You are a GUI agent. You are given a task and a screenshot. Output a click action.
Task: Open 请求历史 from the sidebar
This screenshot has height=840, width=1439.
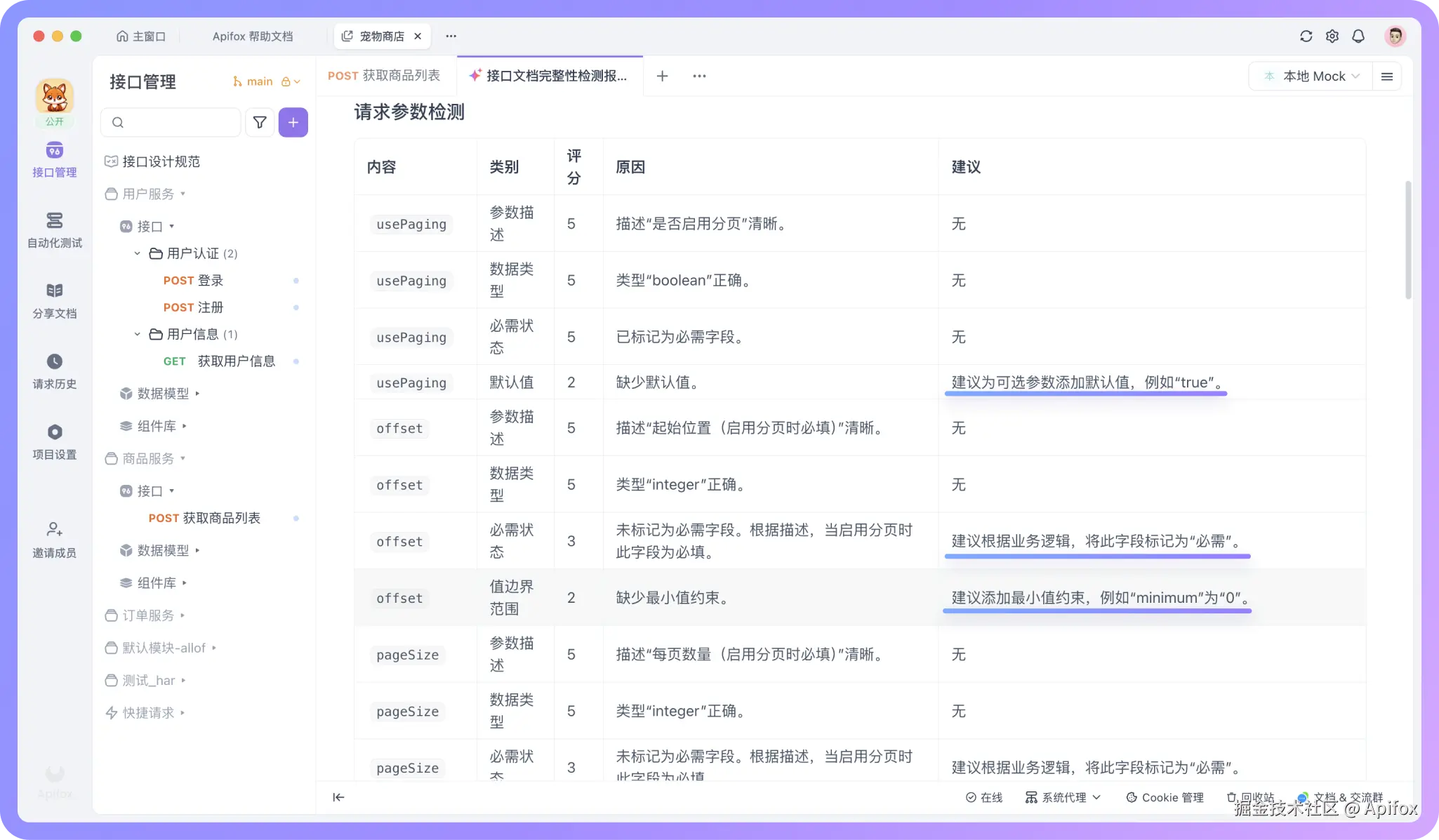[54, 371]
